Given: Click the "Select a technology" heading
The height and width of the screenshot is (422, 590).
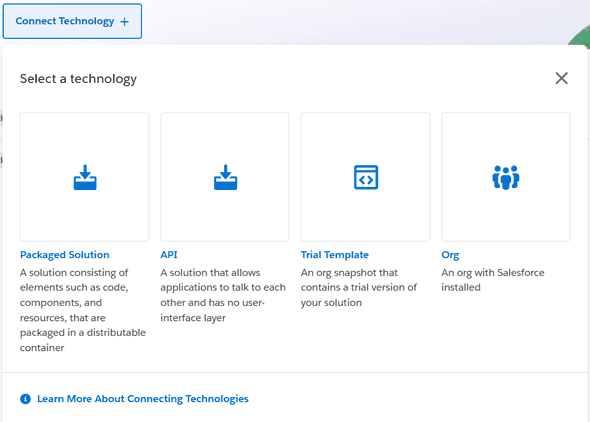Looking at the screenshot, I should coord(78,79).
